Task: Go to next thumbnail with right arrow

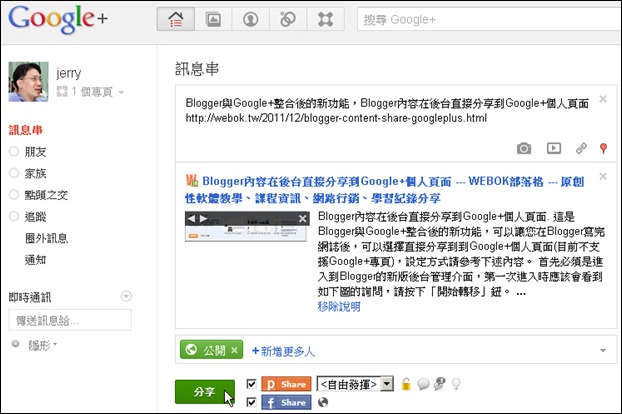Action: tap(203, 218)
